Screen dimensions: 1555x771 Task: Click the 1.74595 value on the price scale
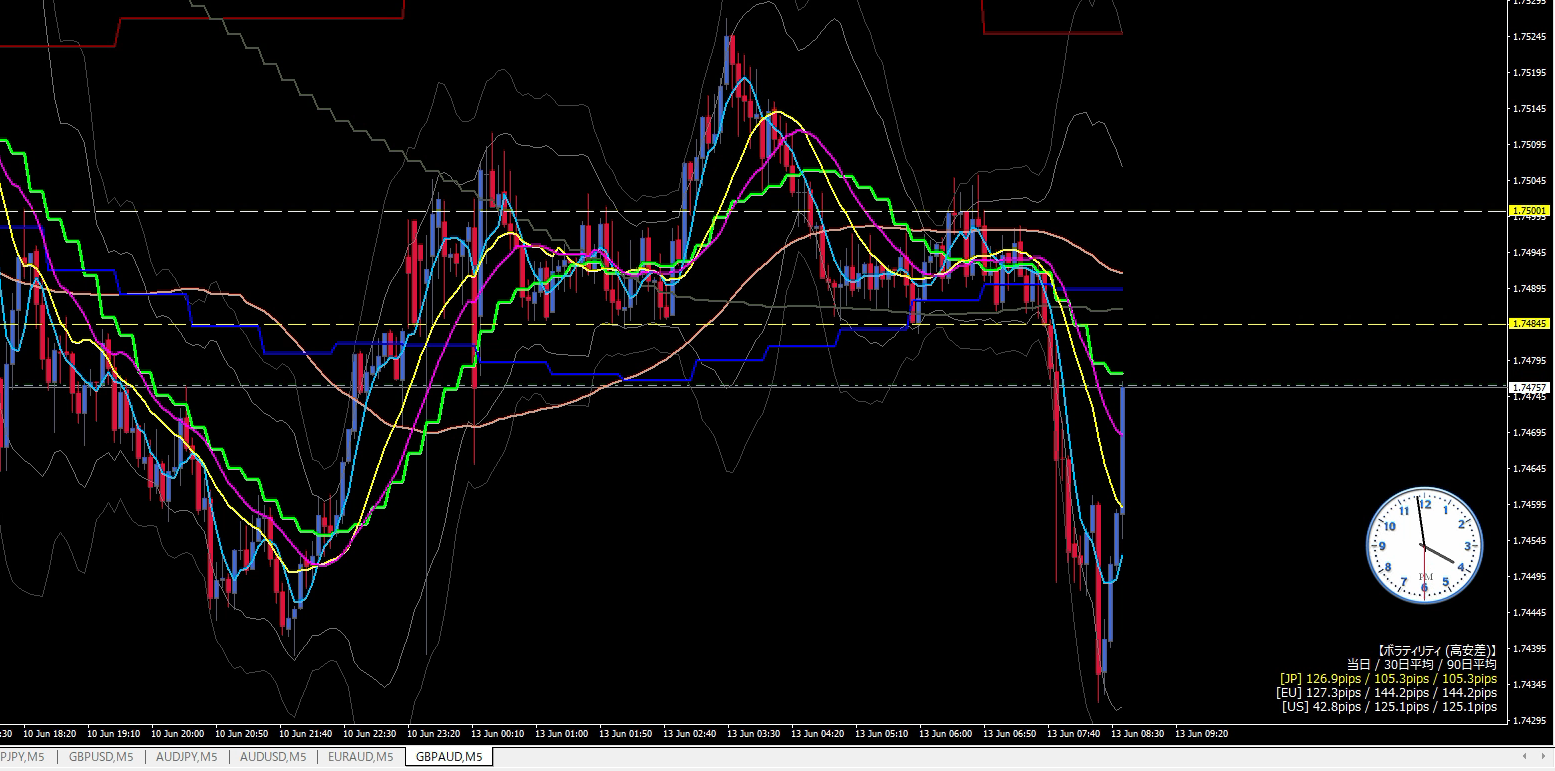point(1530,505)
